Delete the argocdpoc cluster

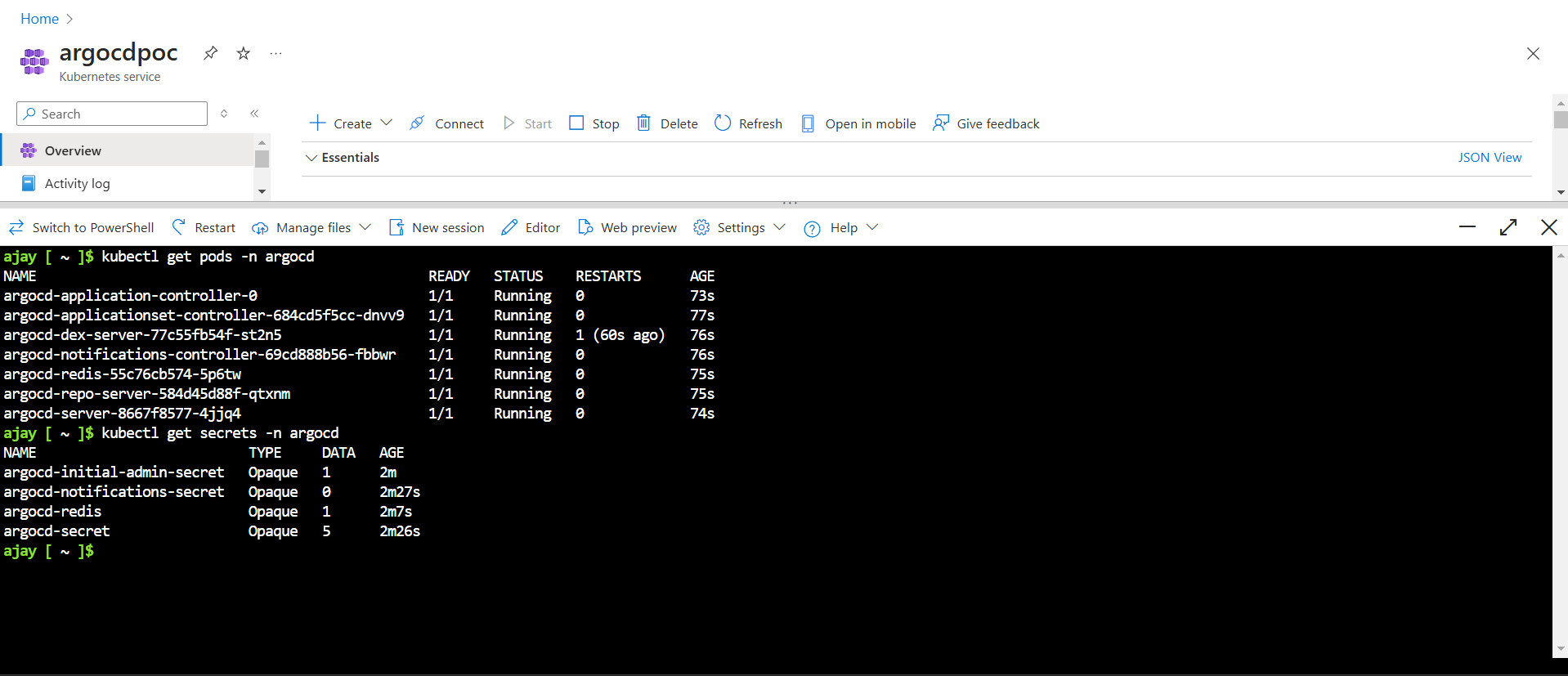pos(667,123)
